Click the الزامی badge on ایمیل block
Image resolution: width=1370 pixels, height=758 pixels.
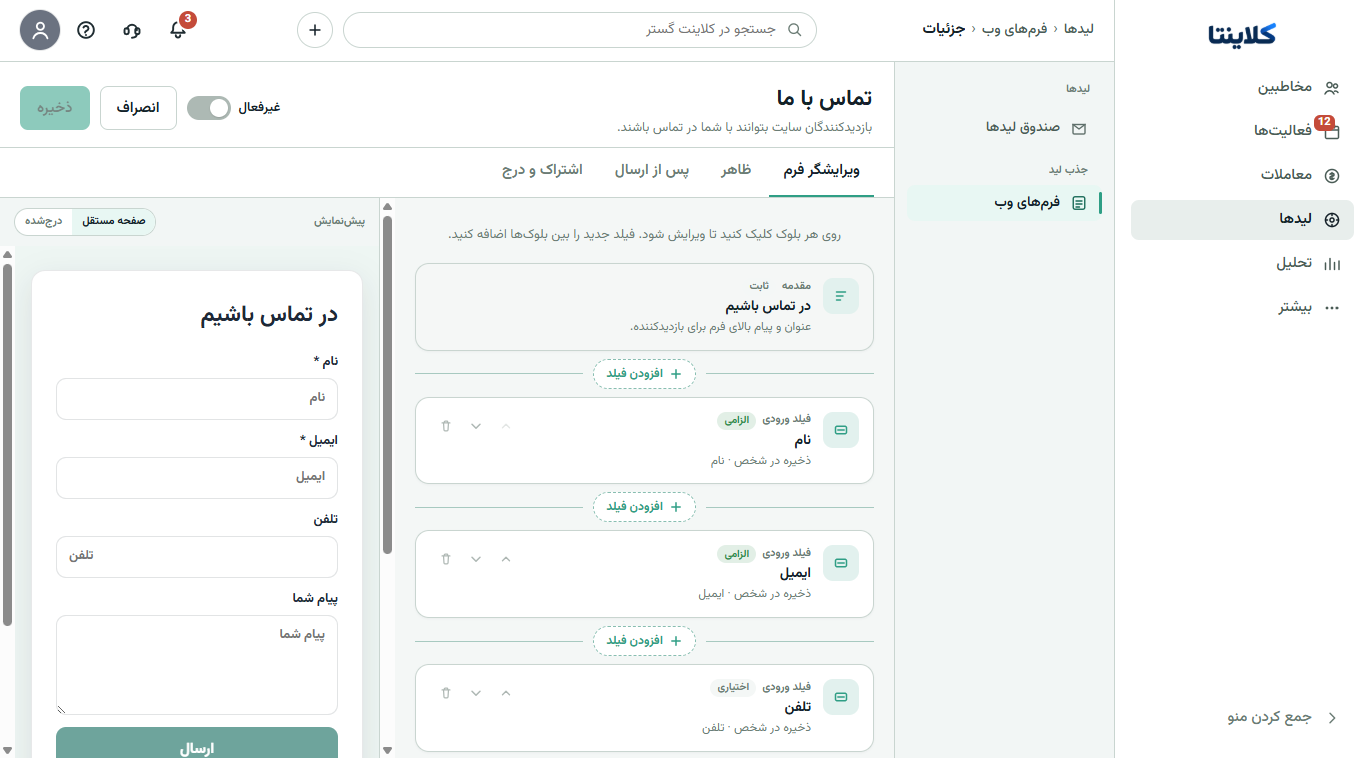pos(737,553)
